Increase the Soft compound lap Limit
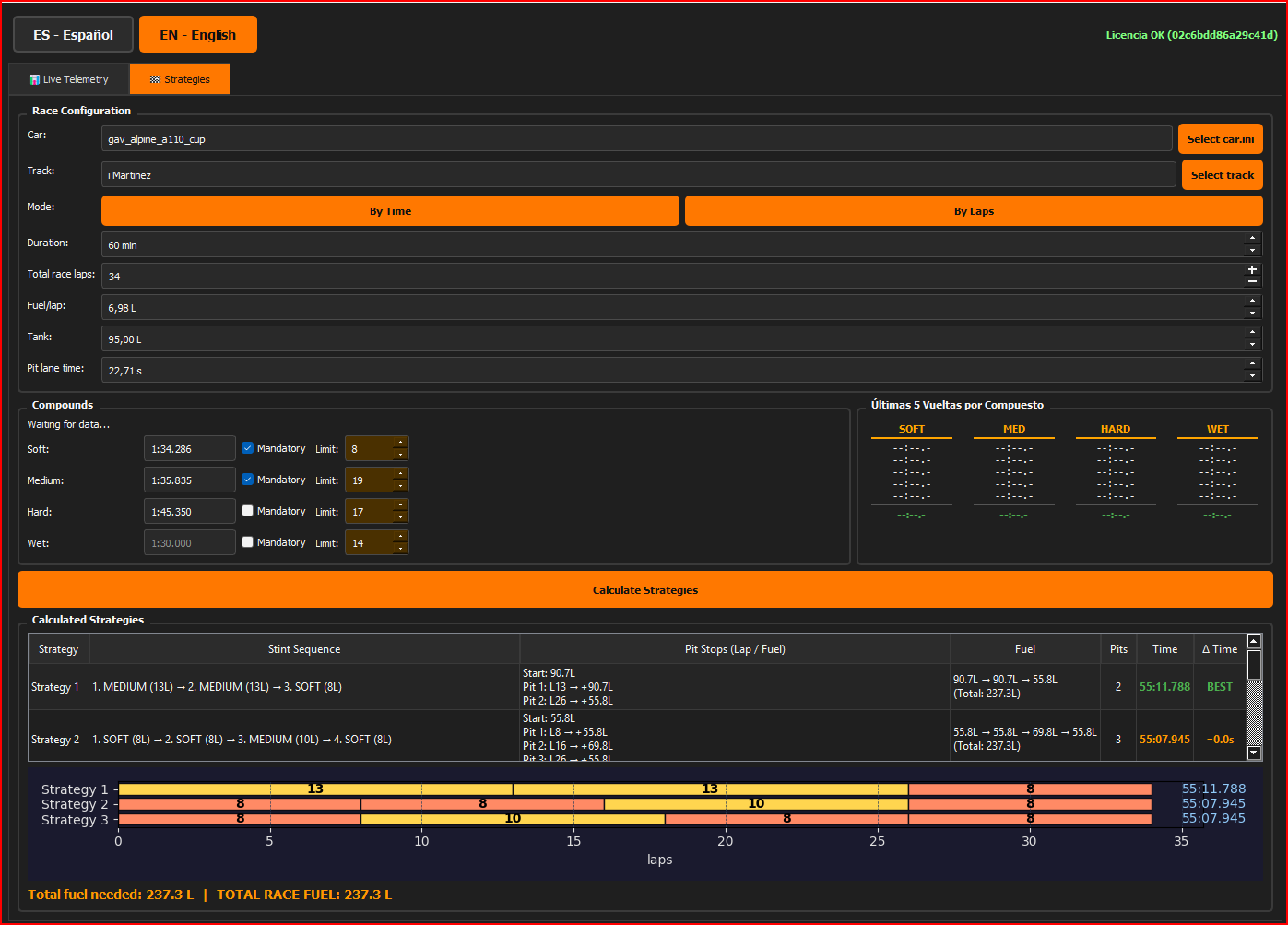The height and width of the screenshot is (925, 1288). [400, 443]
